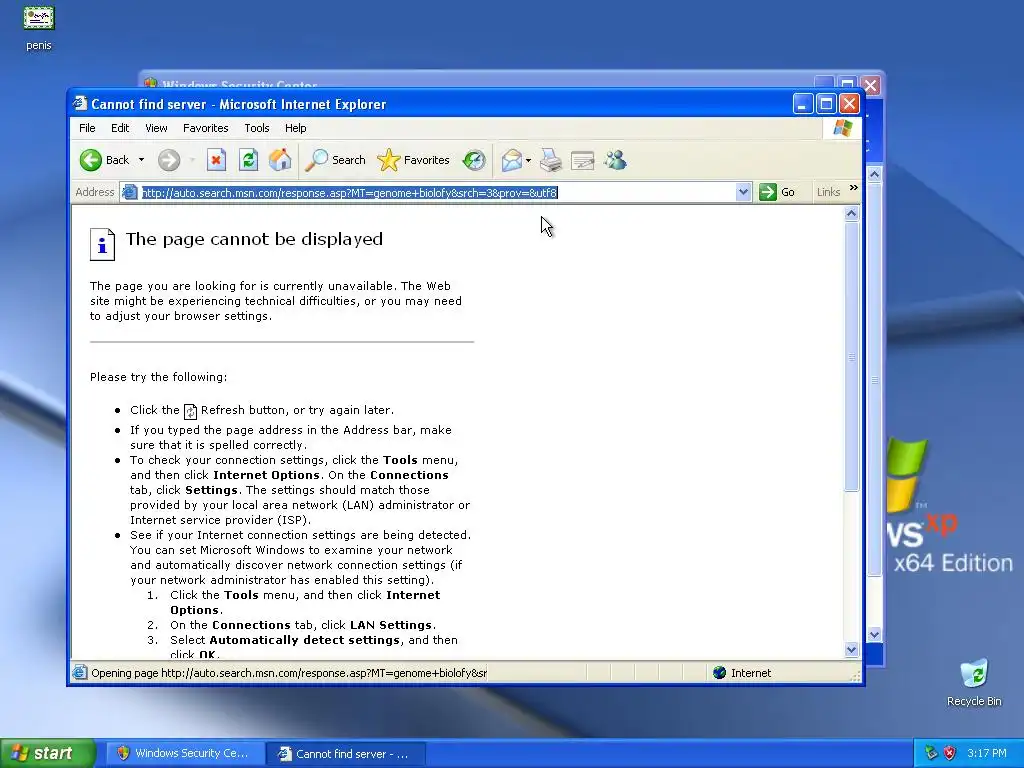Open the Messenger toolbar icon
The width and height of the screenshot is (1024, 768).
[x=615, y=160]
